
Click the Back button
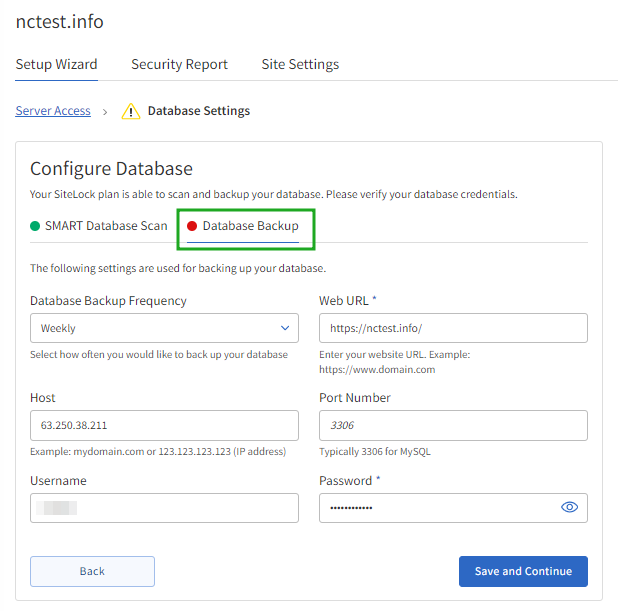(92, 571)
